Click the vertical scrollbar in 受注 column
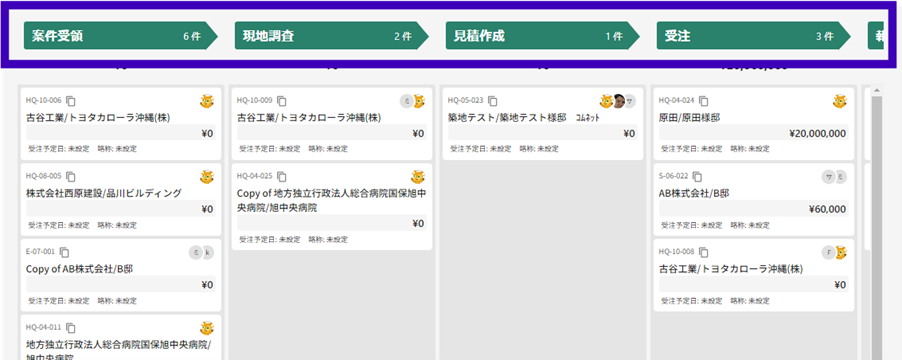 pos(877,224)
